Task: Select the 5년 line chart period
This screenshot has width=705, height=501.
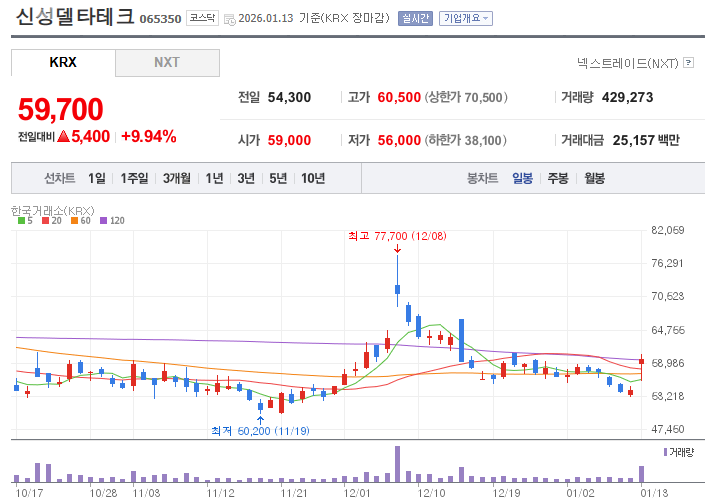Action: click(x=278, y=179)
